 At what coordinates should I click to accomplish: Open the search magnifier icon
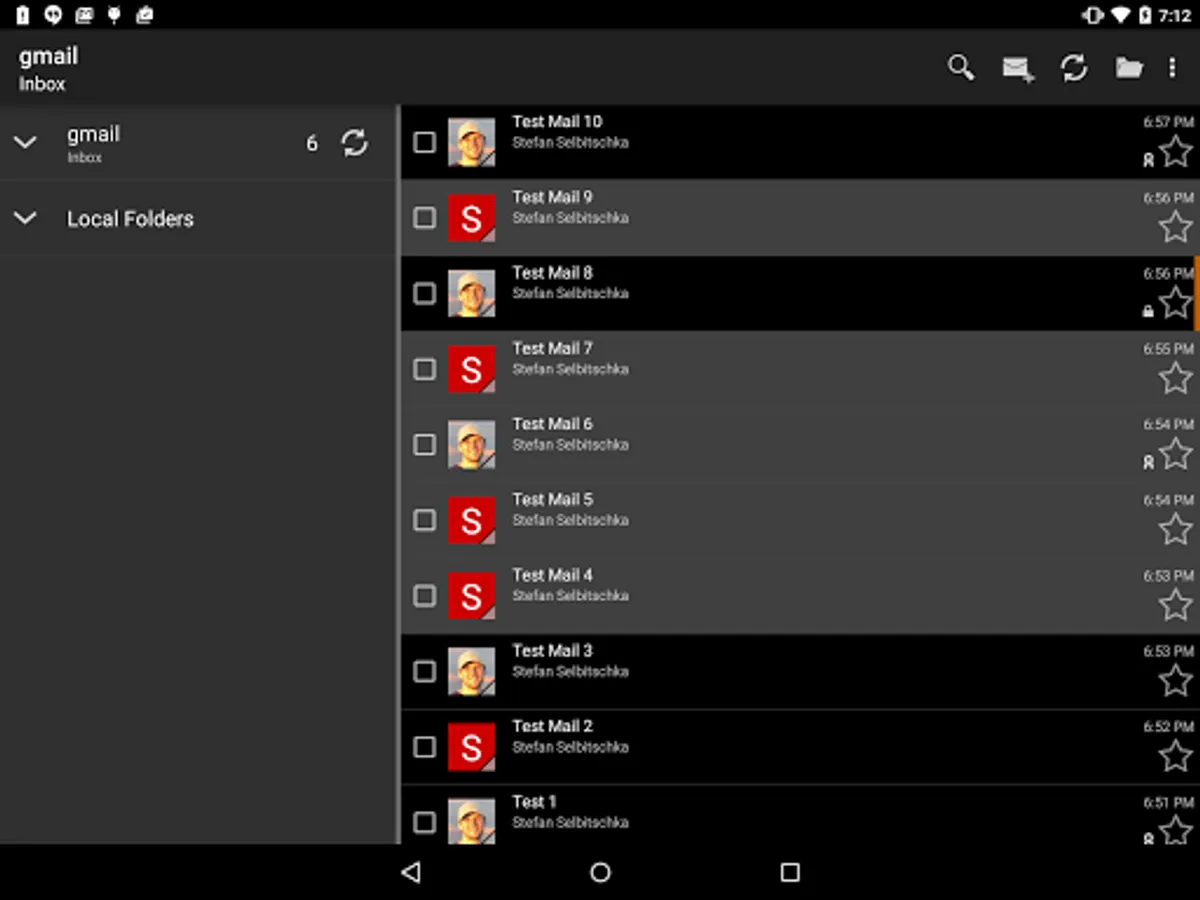coord(961,68)
